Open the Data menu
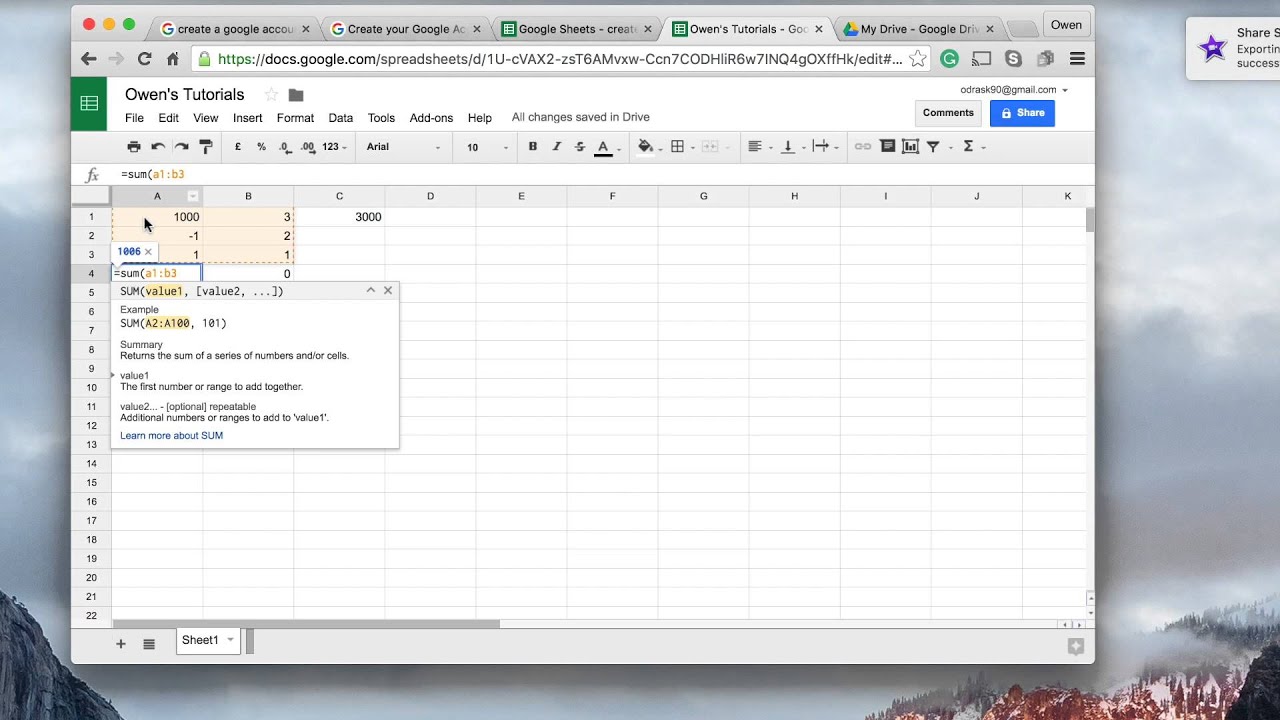This screenshot has height=720, width=1280. [341, 118]
